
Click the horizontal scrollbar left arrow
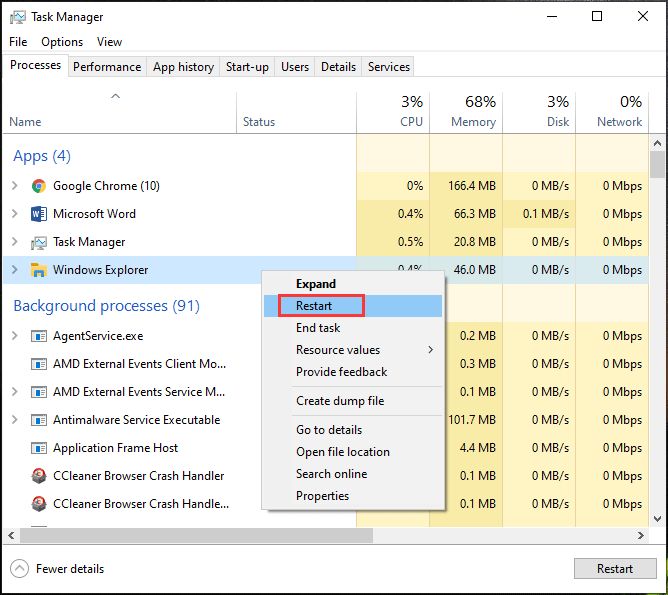11,536
